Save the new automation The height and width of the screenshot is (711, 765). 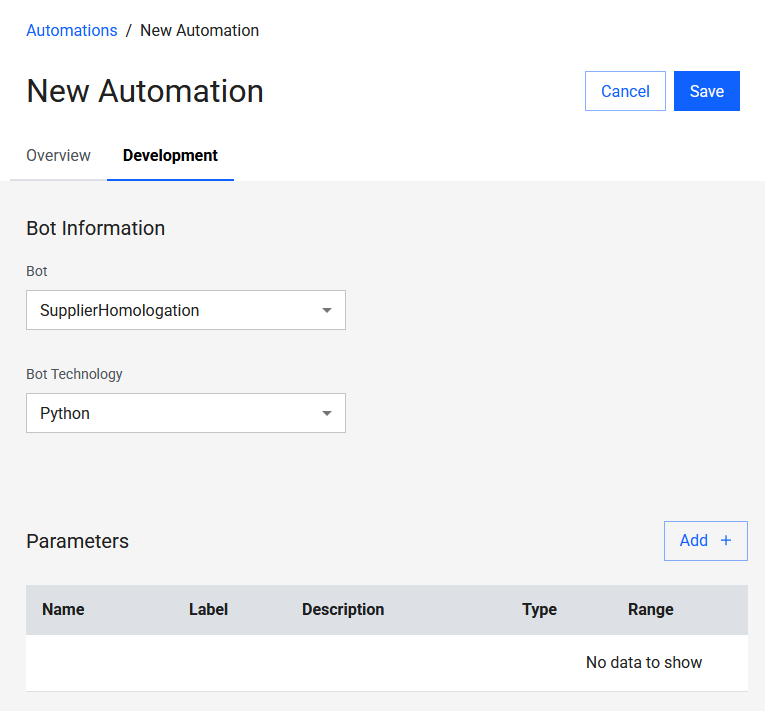pos(706,91)
